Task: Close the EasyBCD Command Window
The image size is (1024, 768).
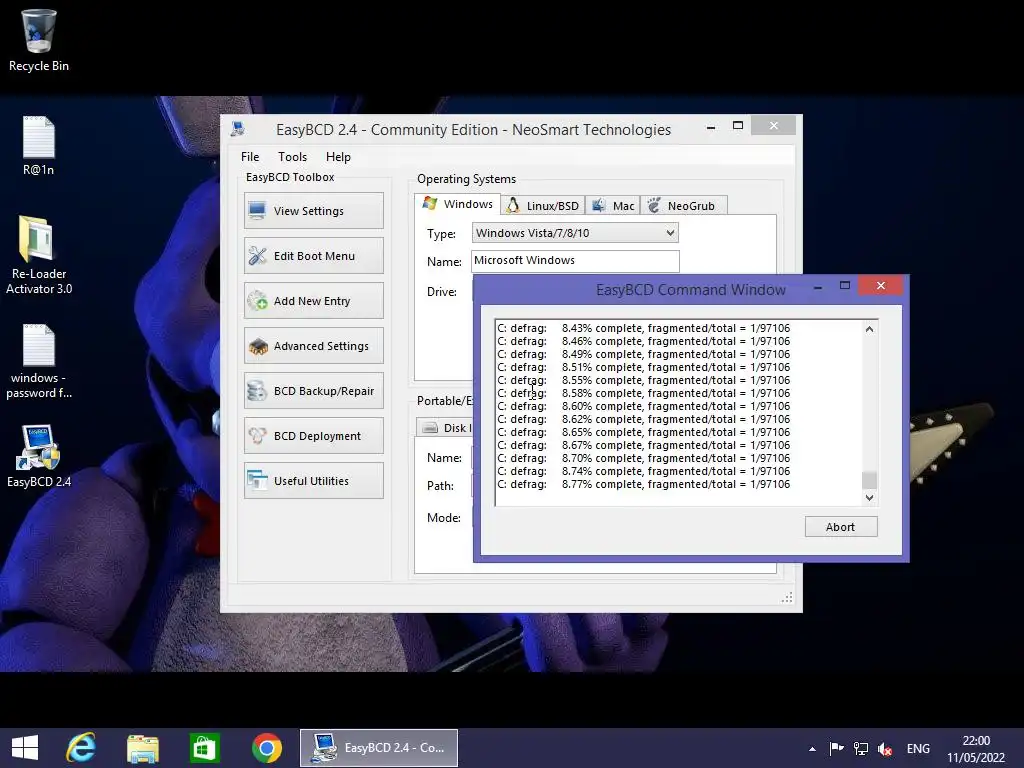Action: click(880, 285)
